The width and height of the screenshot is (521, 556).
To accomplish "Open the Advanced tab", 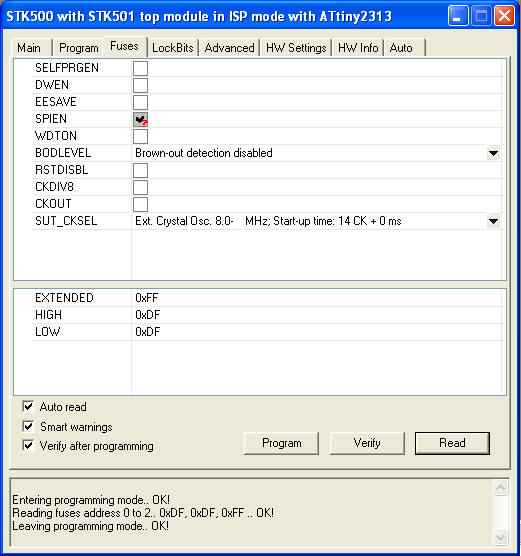I will tap(229, 48).
